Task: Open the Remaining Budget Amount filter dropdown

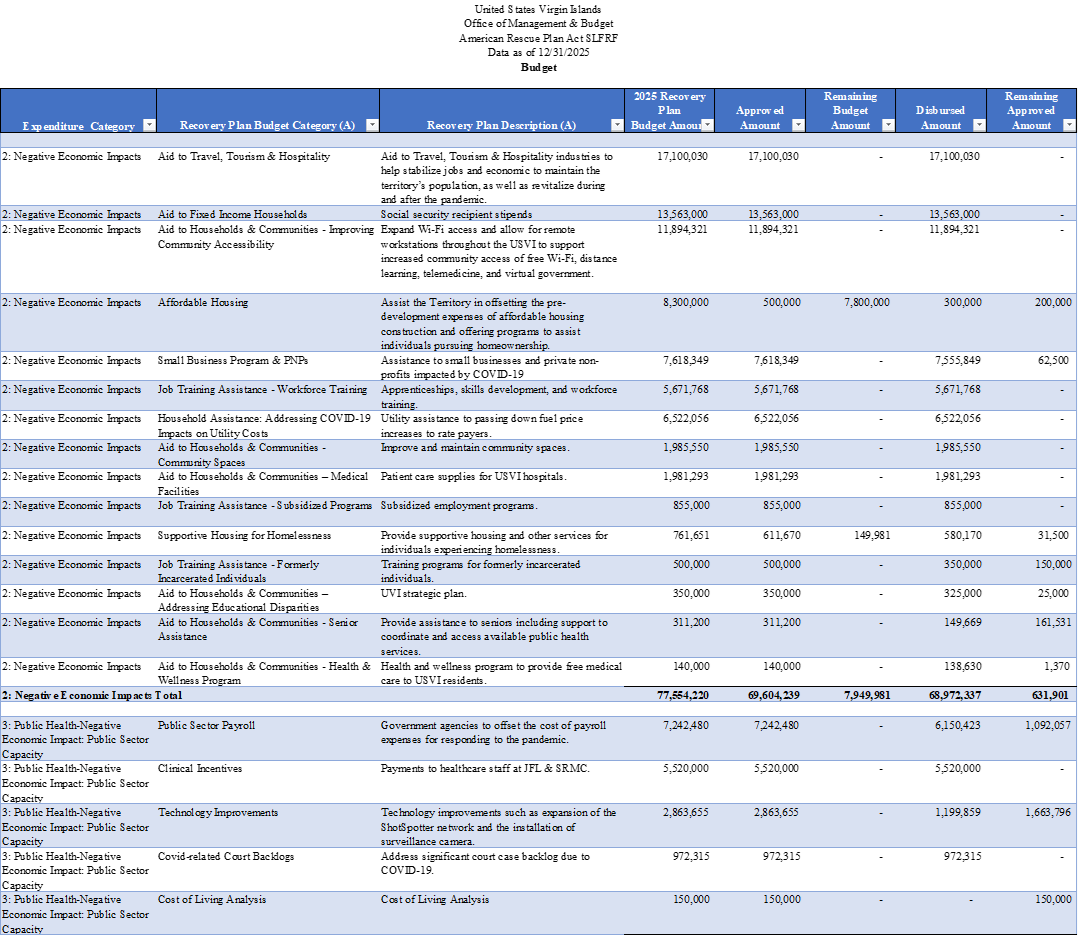Action: (888, 125)
